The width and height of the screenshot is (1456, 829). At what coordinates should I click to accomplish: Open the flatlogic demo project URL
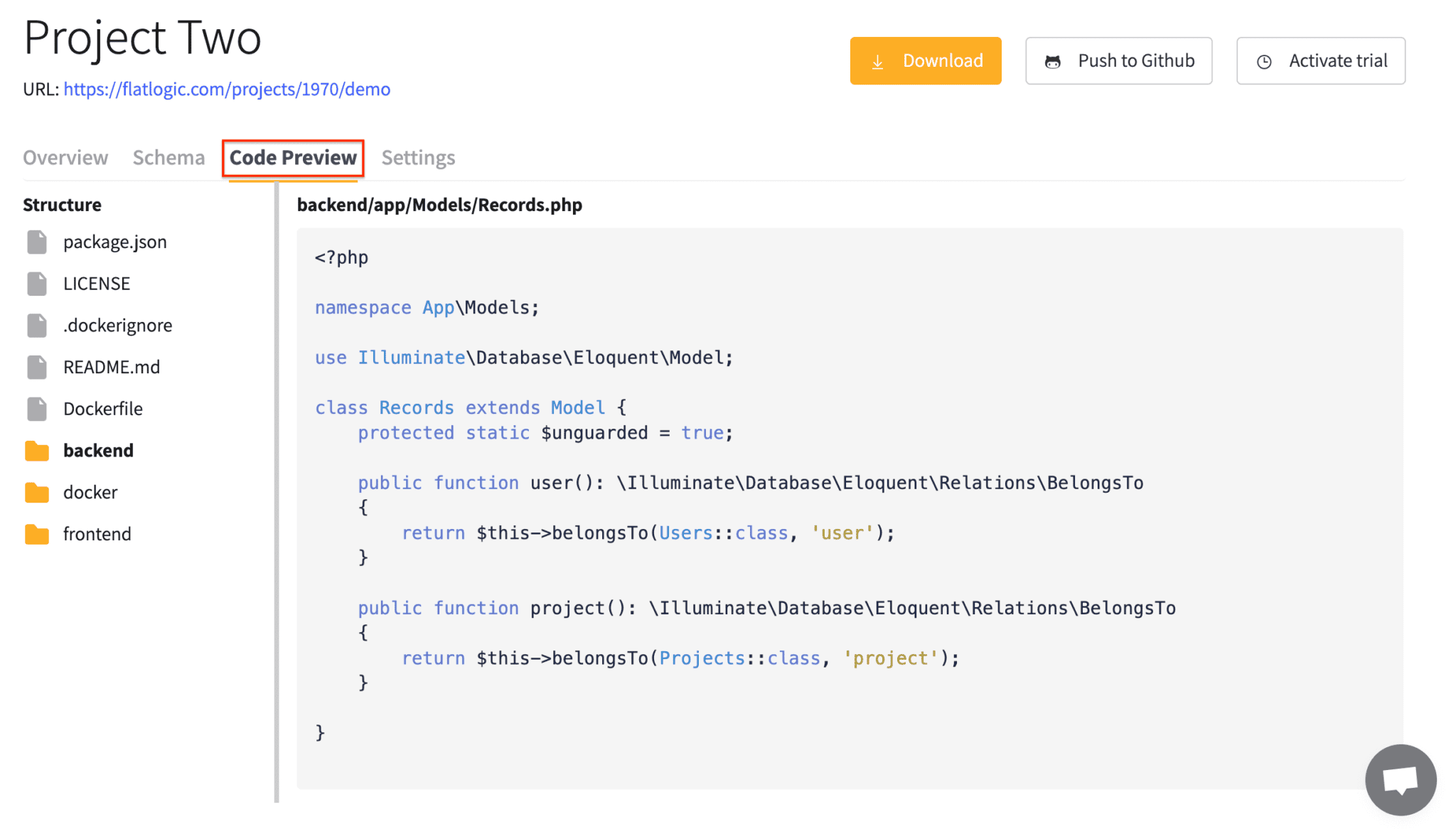(227, 90)
